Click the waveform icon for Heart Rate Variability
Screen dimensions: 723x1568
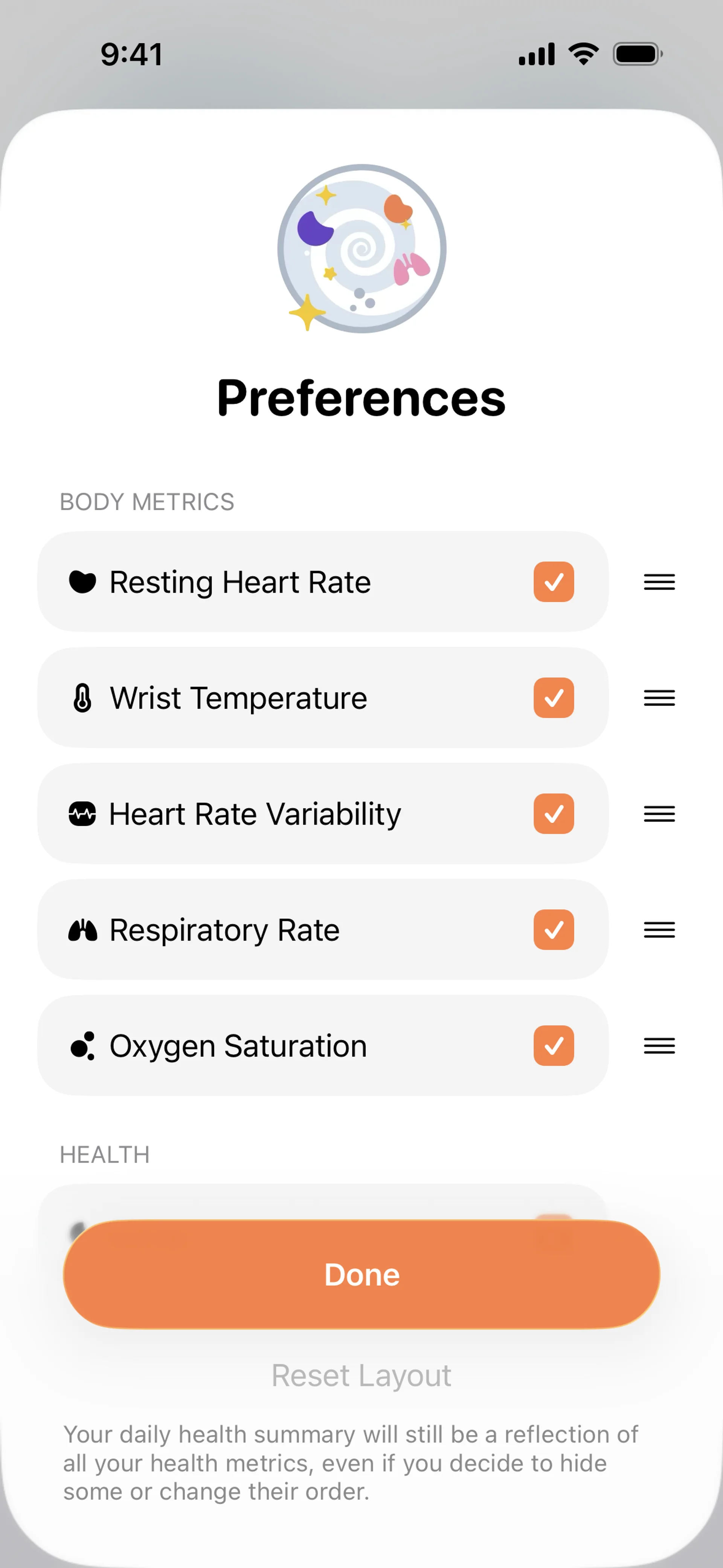pyautogui.click(x=82, y=814)
